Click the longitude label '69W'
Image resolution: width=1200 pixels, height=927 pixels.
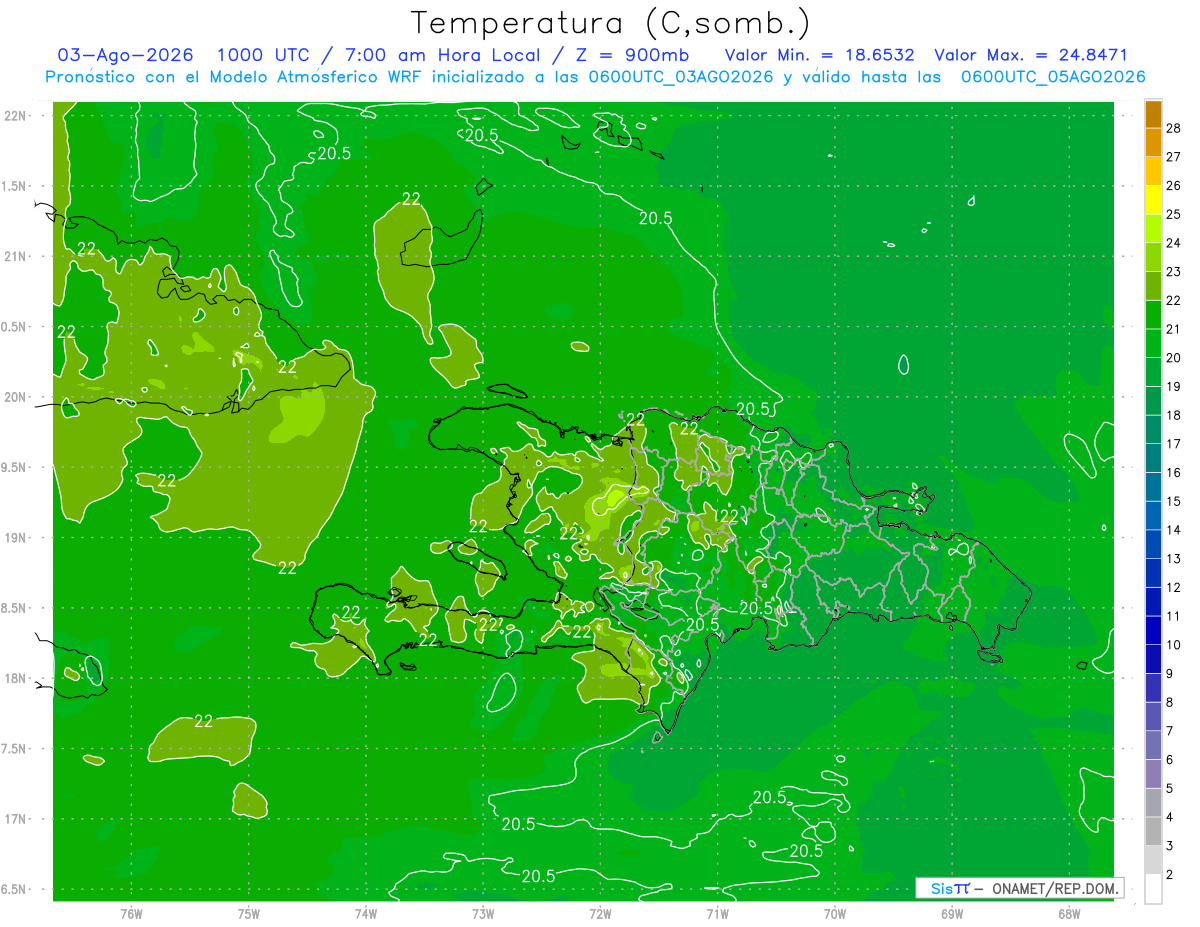click(x=952, y=914)
